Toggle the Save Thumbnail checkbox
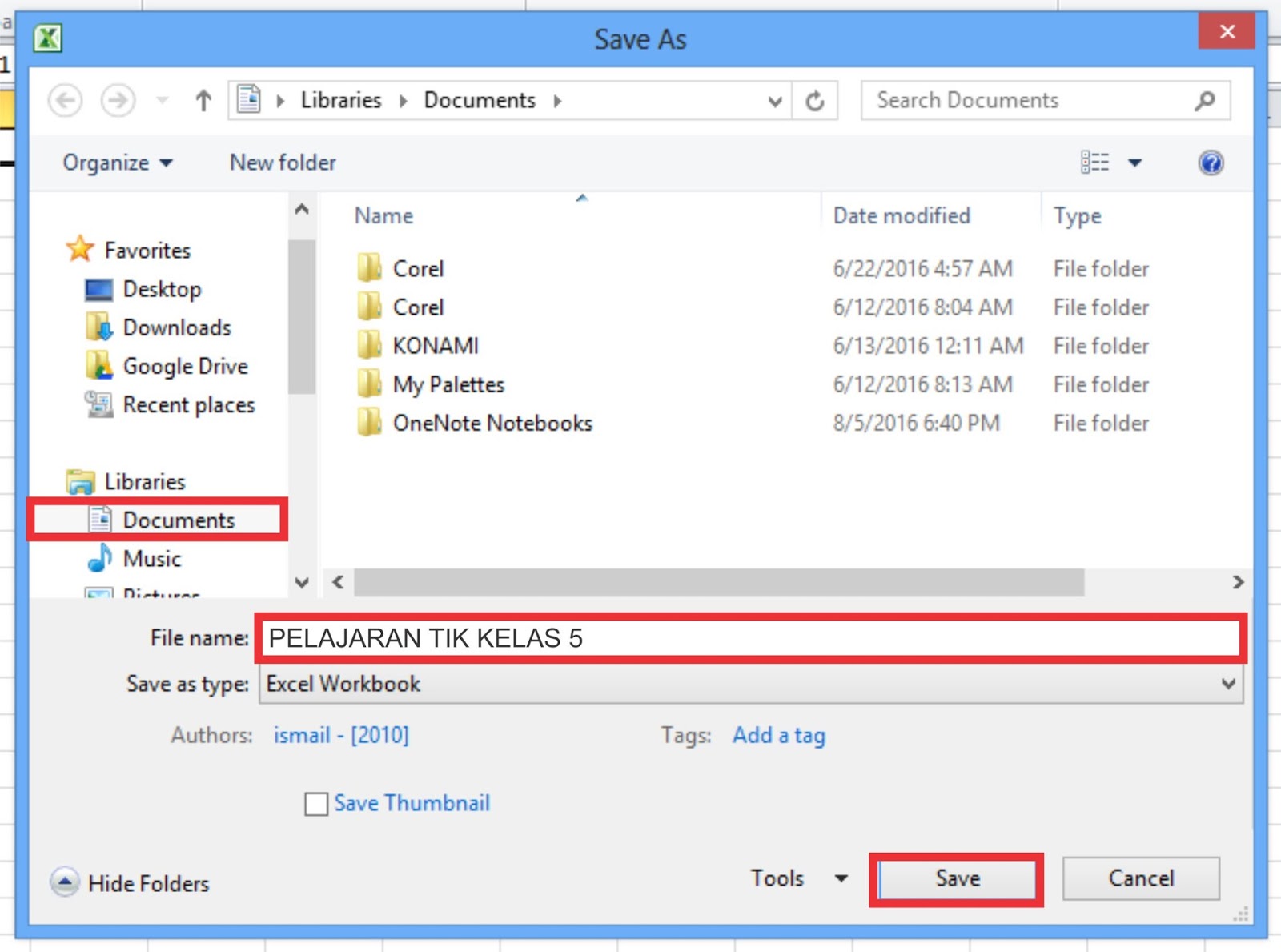Viewport: 1281px width, 952px height. click(316, 803)
